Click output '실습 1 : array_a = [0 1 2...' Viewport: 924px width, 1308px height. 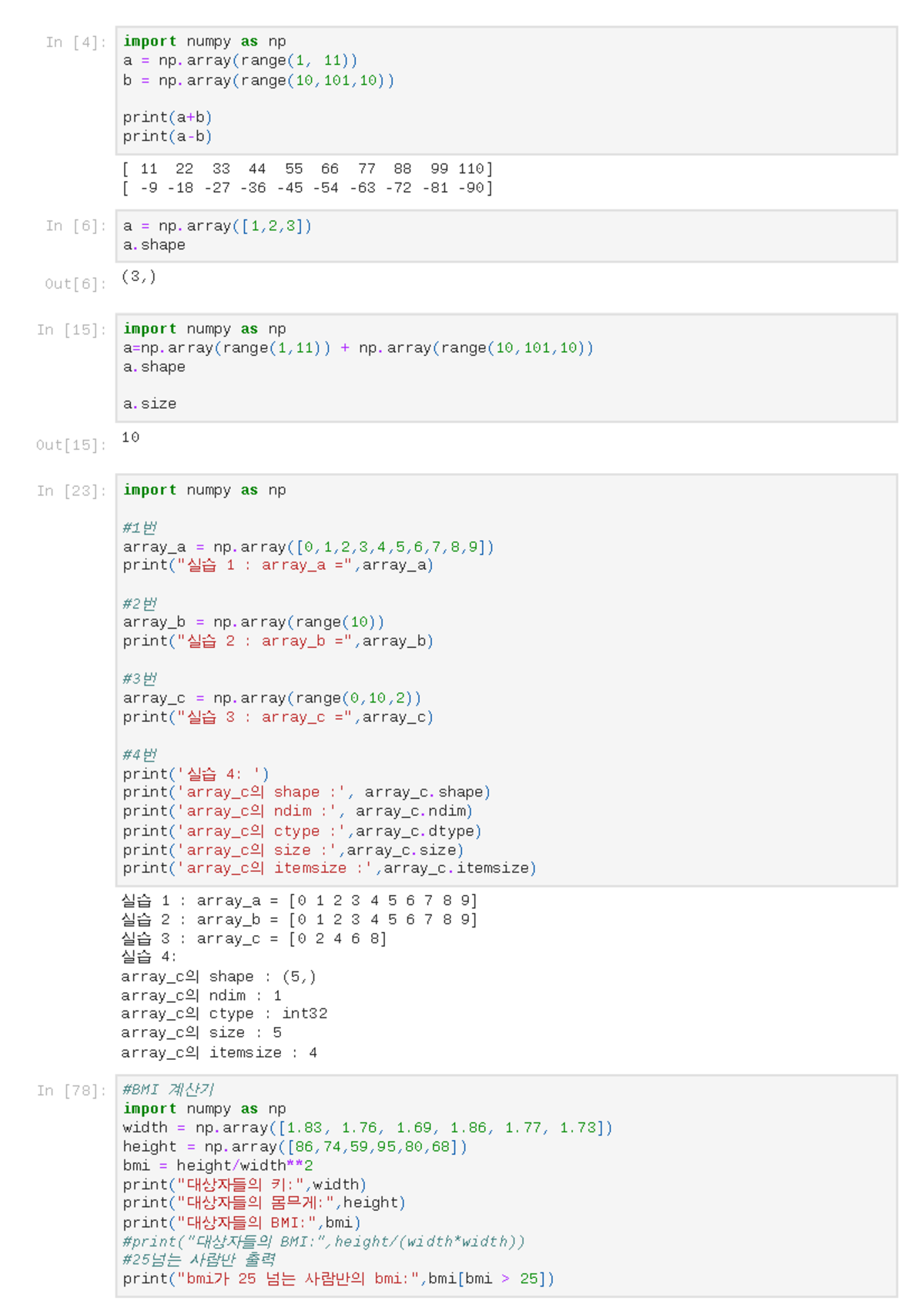coord(299,901)
